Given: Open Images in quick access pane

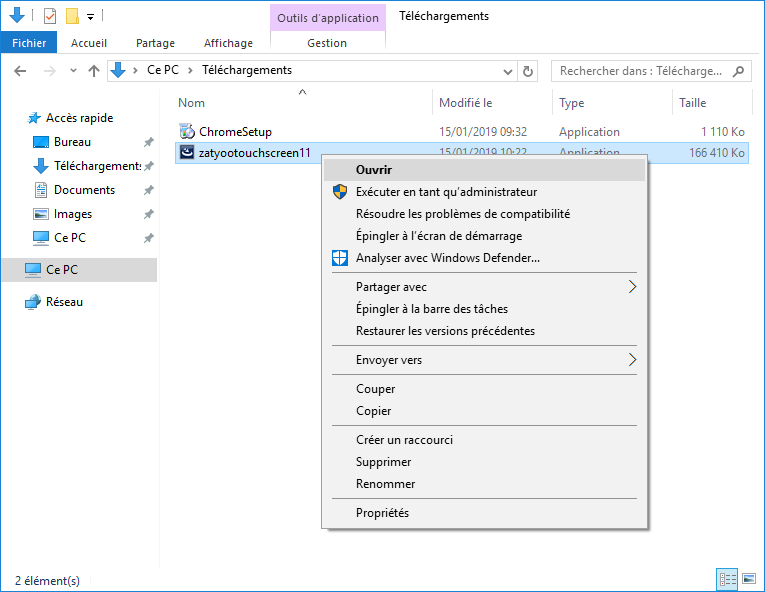Looking at the screenshot, I should [73, 214].
